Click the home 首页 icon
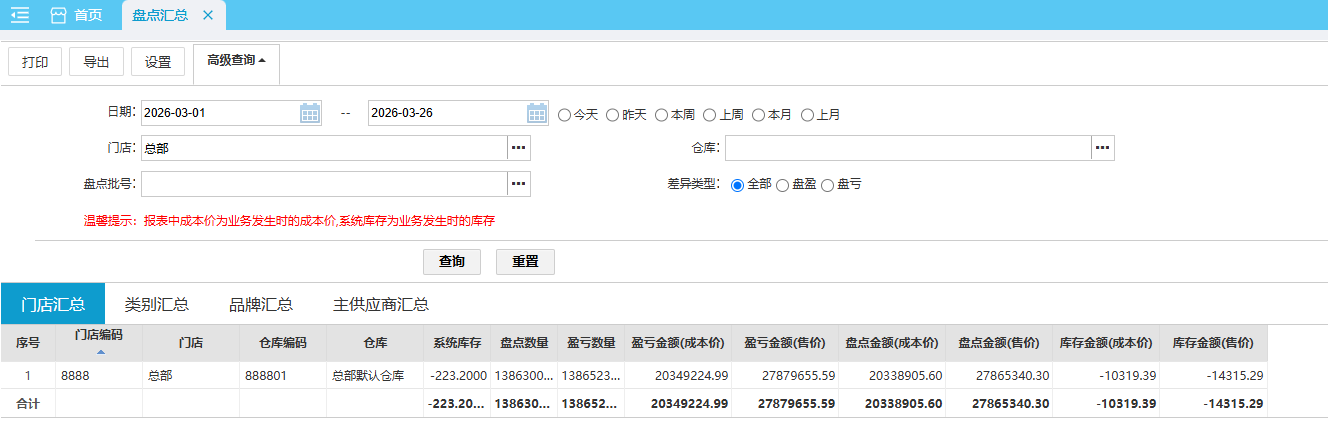 [x=59, y=15]
